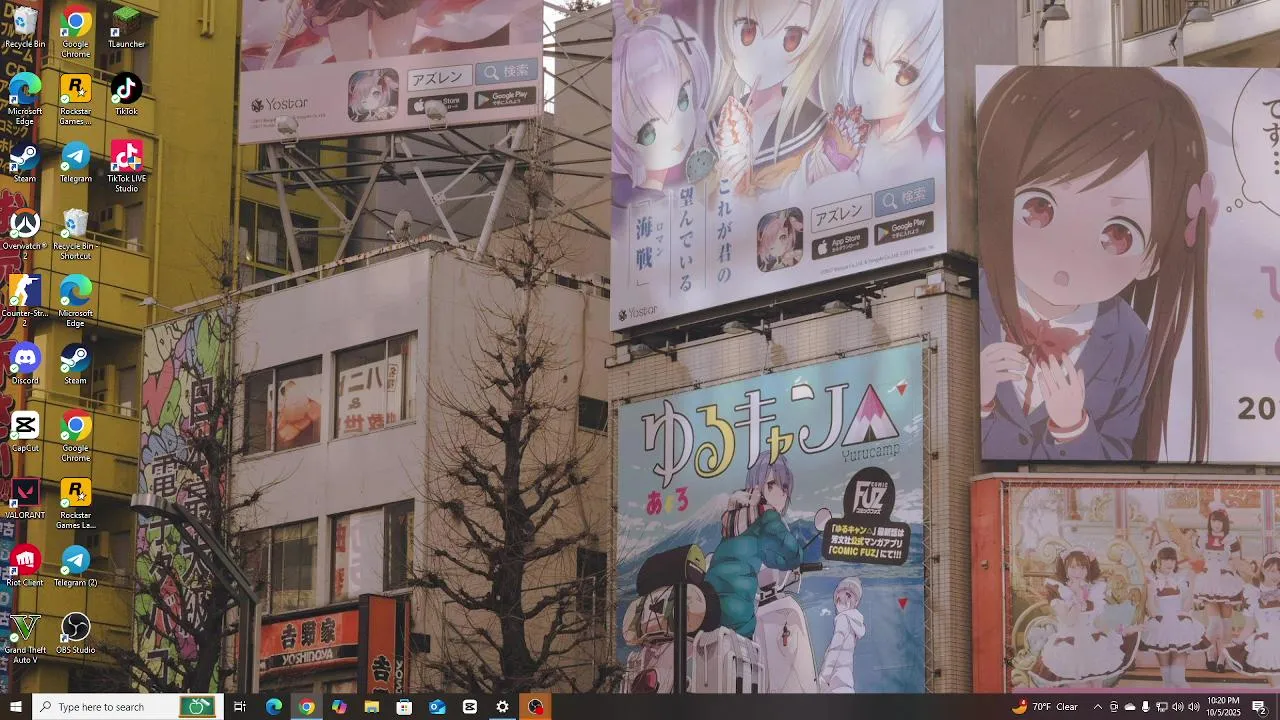
Task: Open Settings gear on the taskbar
Action: tap(502, 707)
